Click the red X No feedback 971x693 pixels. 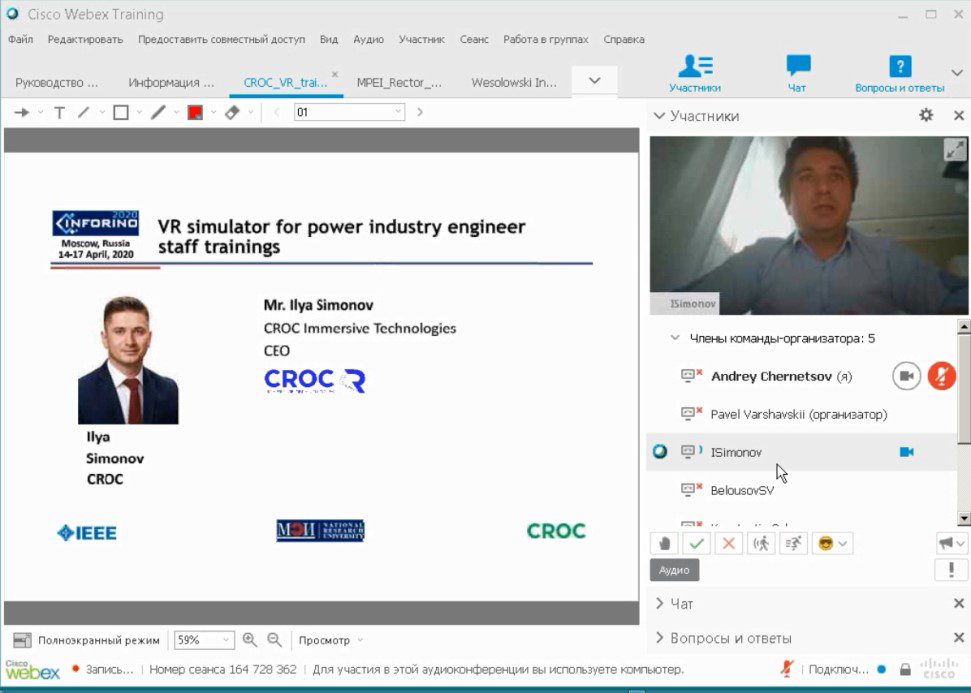[x=728, y=543]
